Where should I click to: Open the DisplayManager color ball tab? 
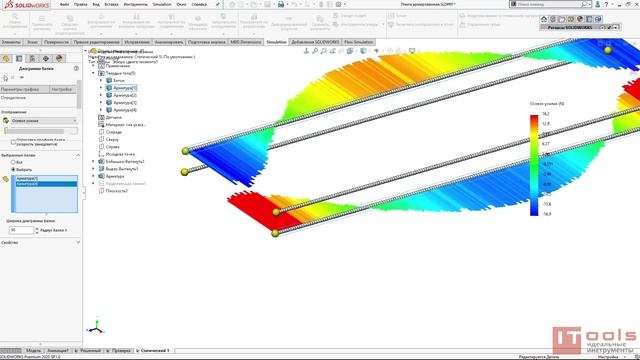(x=59, y=59)
